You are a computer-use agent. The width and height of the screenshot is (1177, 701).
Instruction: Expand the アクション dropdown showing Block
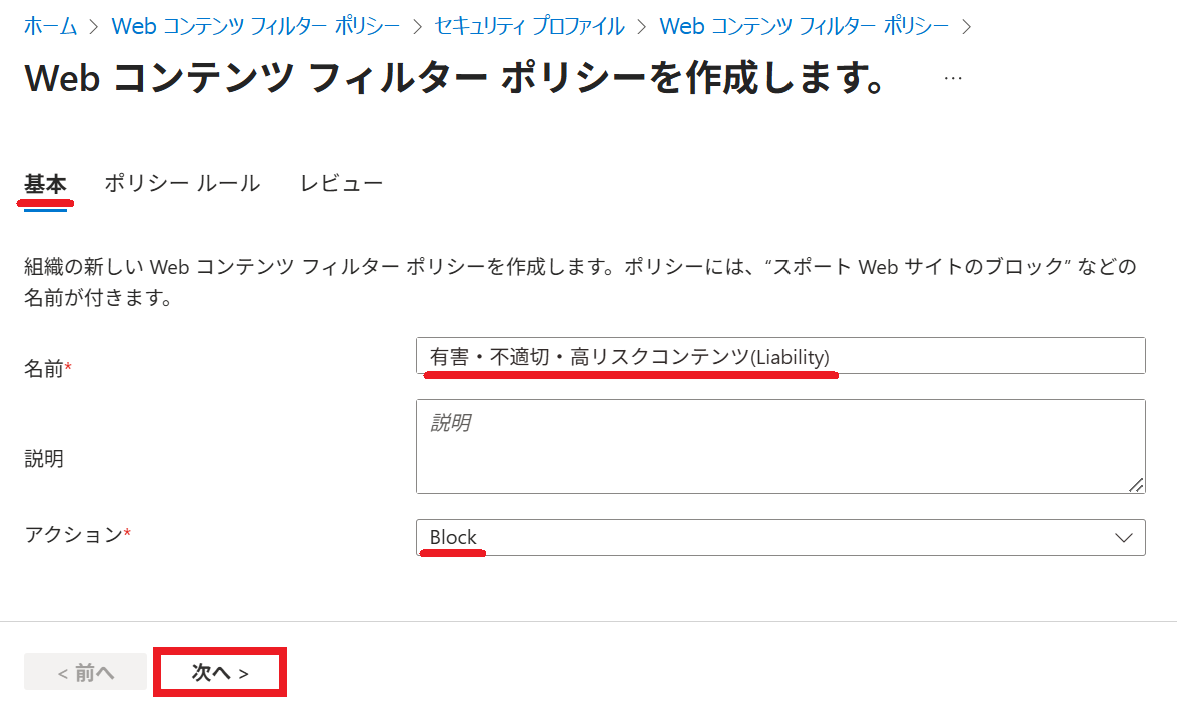click(x=781, y=537)
